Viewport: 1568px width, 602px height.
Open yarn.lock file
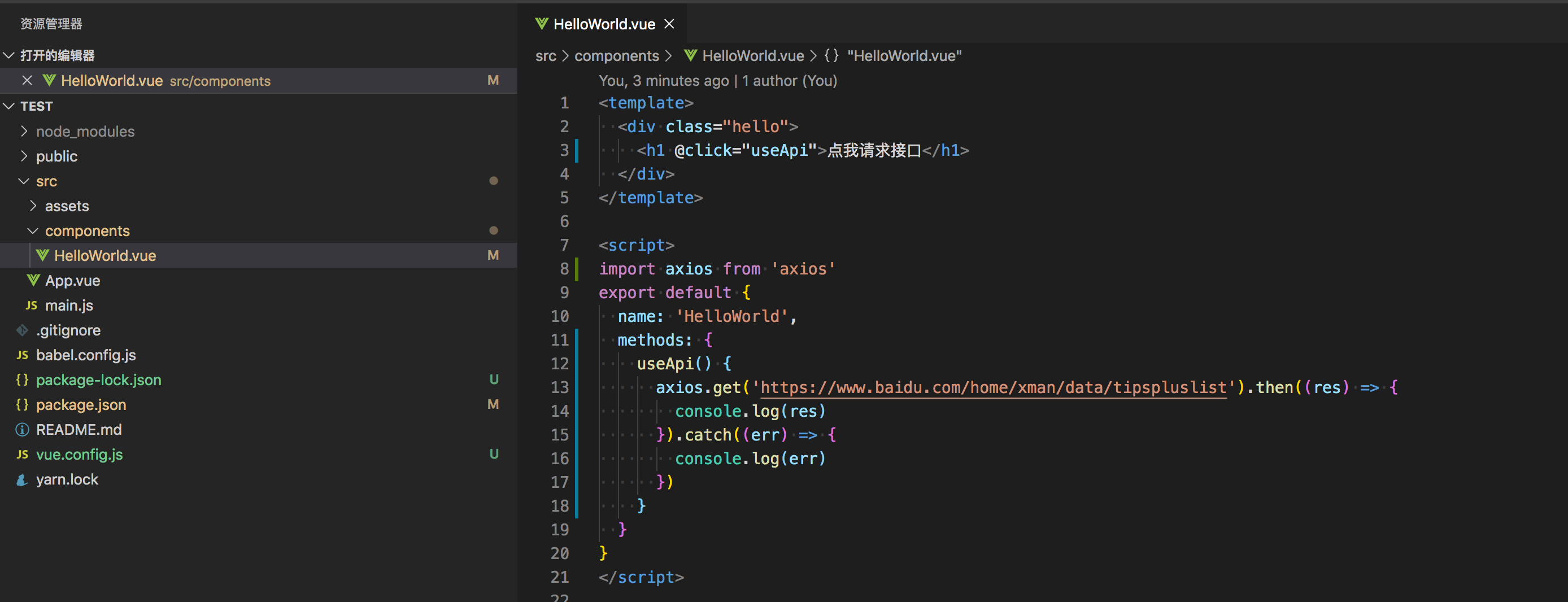pyautogui.click(x=259, y=479)
